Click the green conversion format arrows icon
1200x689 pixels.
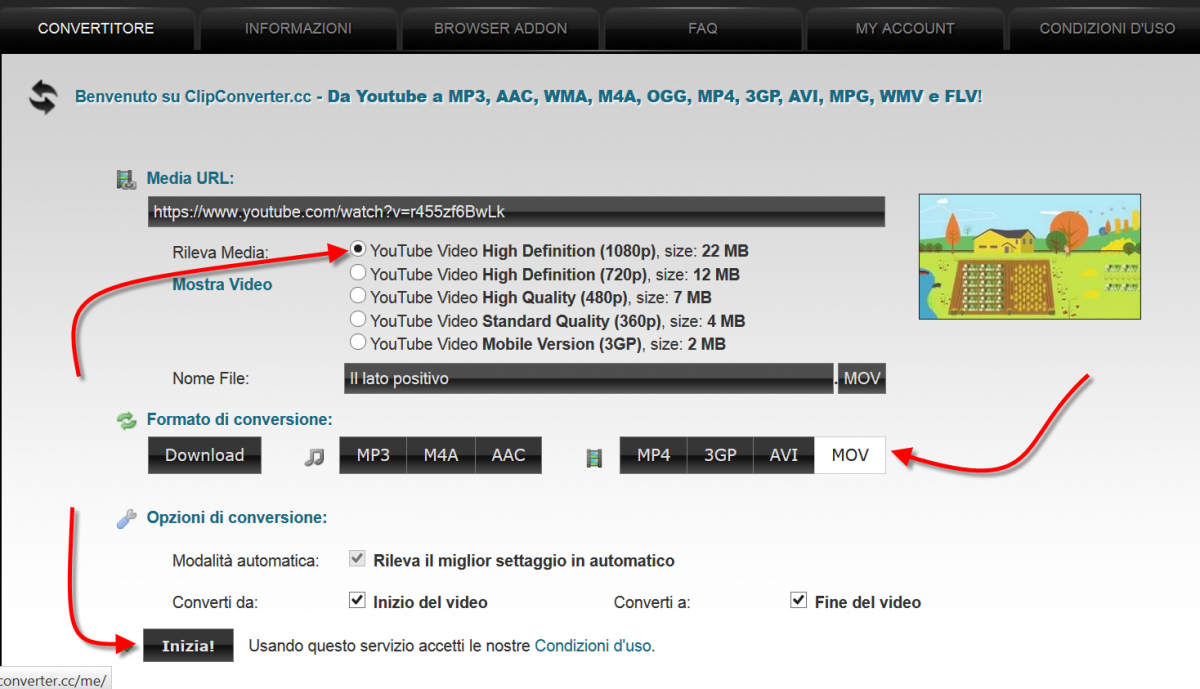pos(126,420)
